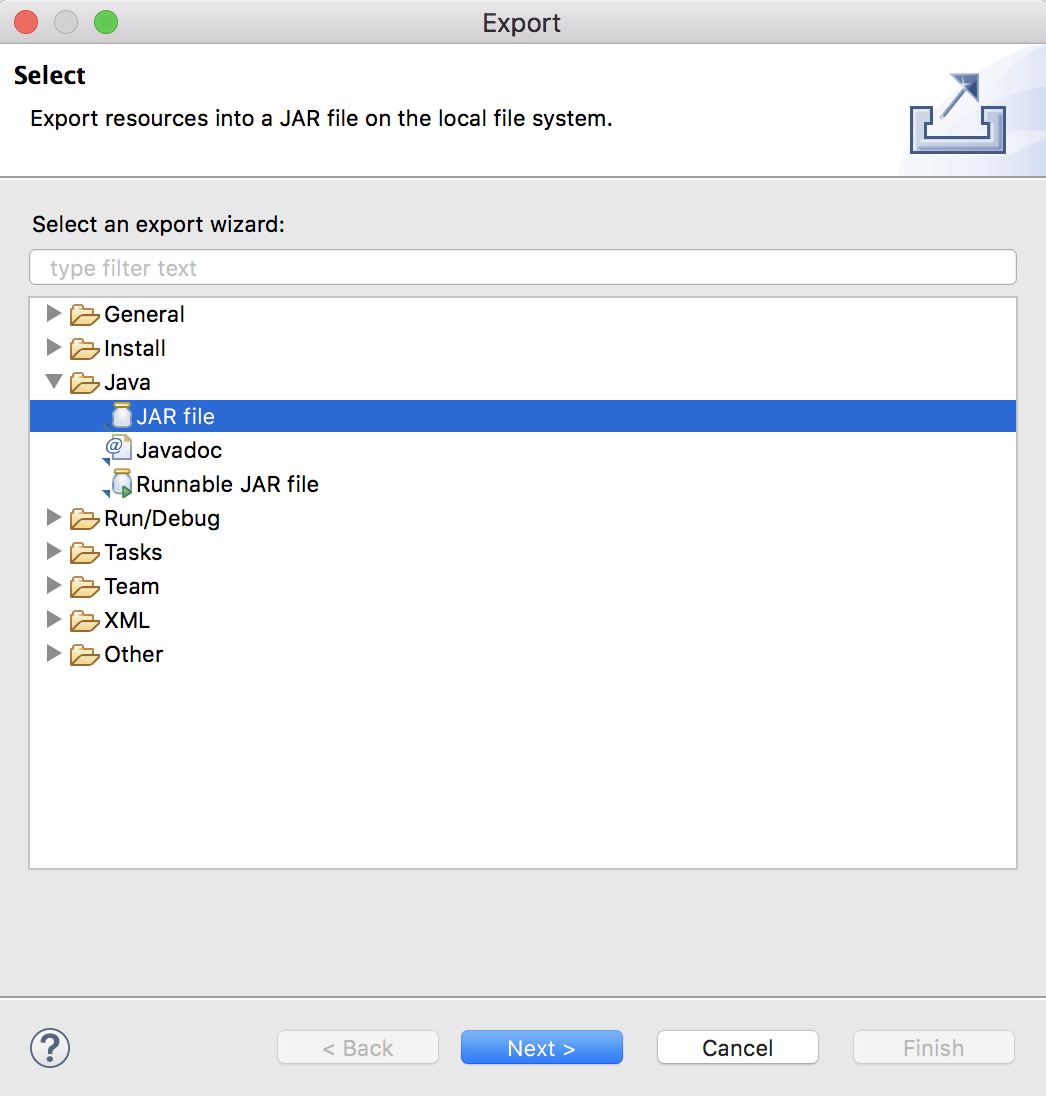1046x1096 pixels.
Task: Select the Javadoc export wizard label
Action: pos(179,450)
